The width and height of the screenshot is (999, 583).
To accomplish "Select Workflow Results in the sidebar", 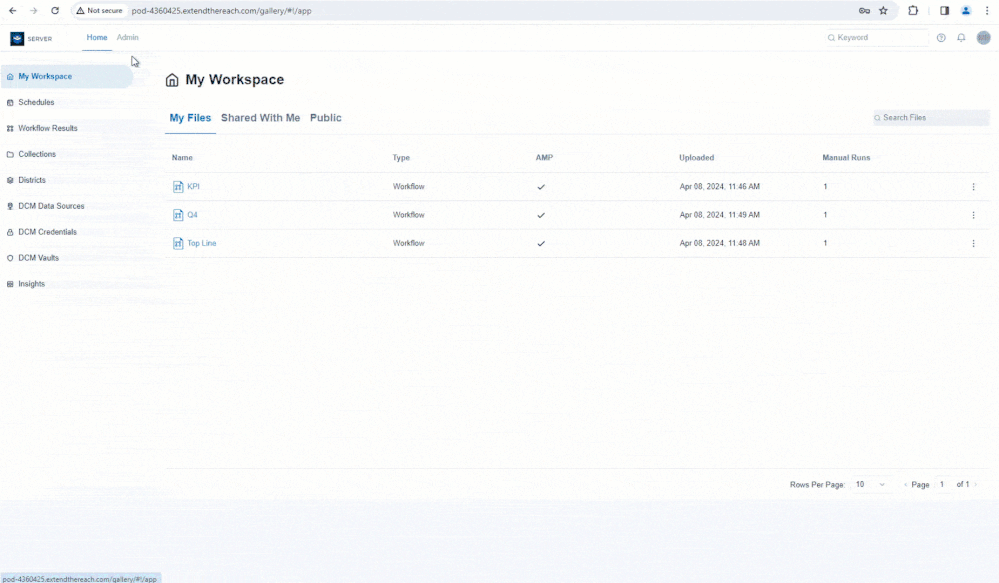I will click(x=45, y=128).
